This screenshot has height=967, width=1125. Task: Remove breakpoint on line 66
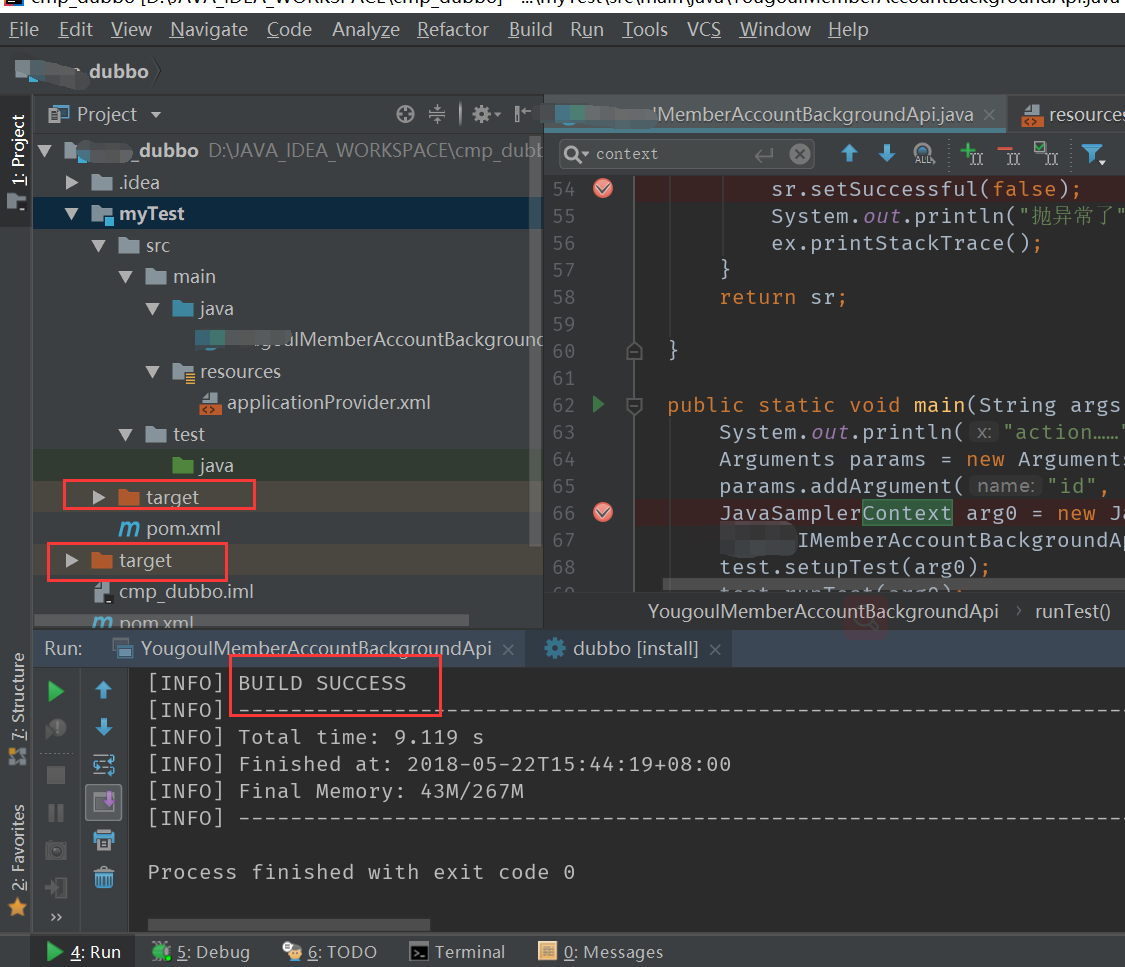(x=603, y=513)
